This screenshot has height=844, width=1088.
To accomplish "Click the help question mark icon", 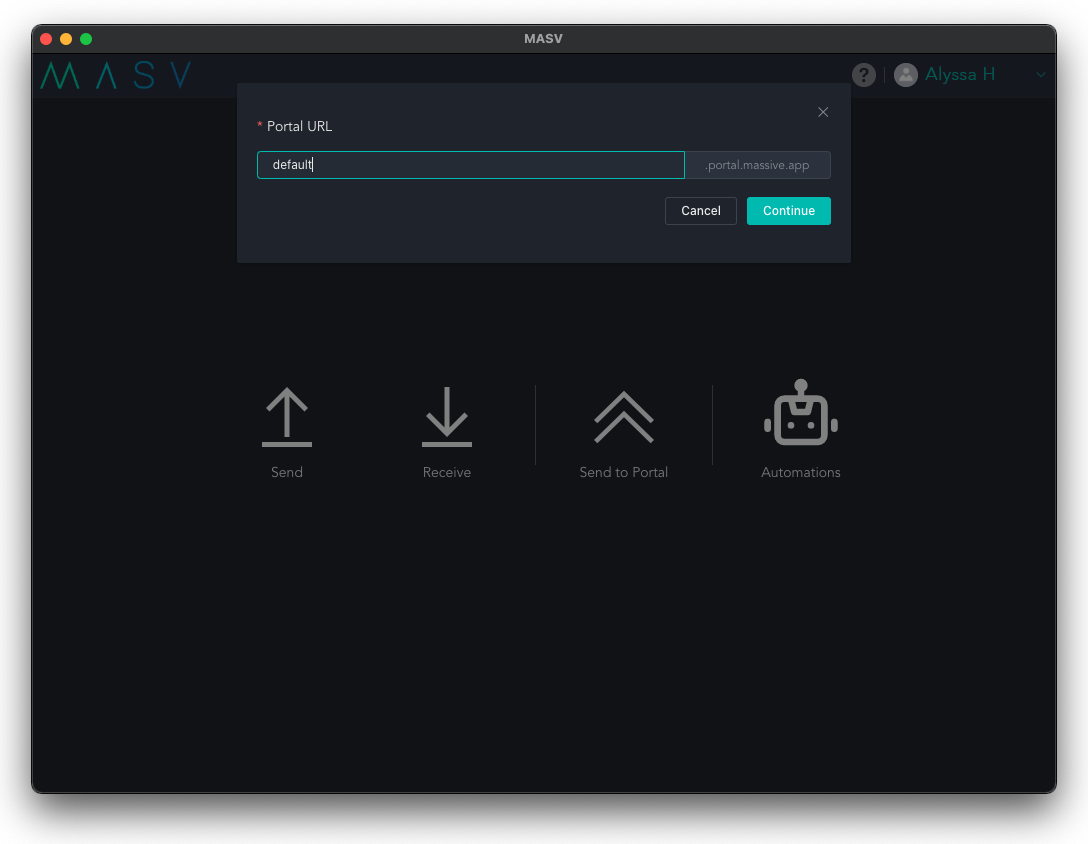I will pyautogui.click(x=864, y=75).
